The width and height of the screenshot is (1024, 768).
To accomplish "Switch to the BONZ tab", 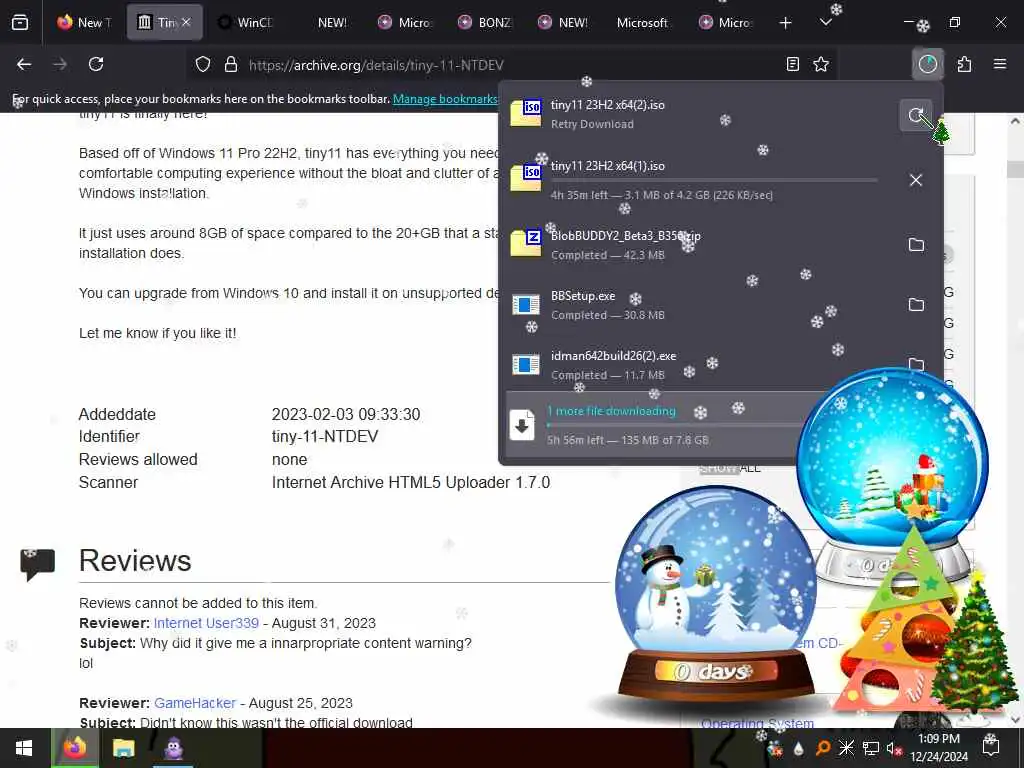I will click(x=485, y=22).
